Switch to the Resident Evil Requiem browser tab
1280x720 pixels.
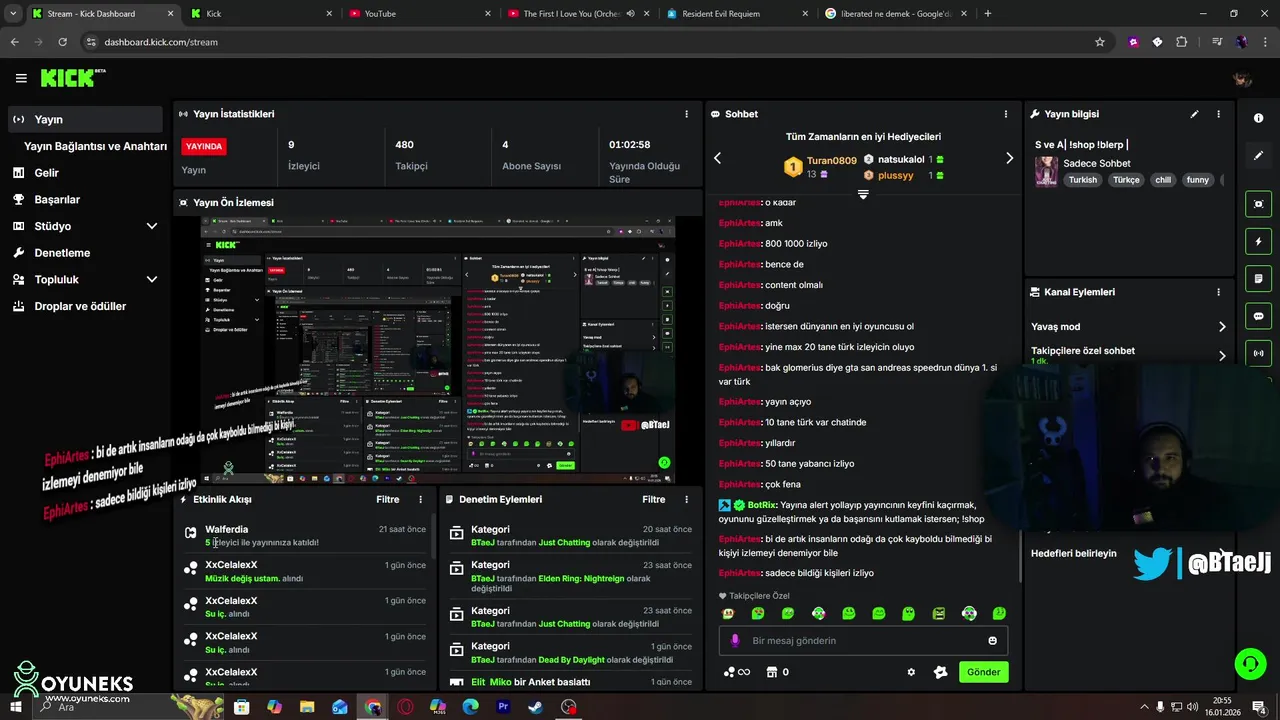click(737, 14)
